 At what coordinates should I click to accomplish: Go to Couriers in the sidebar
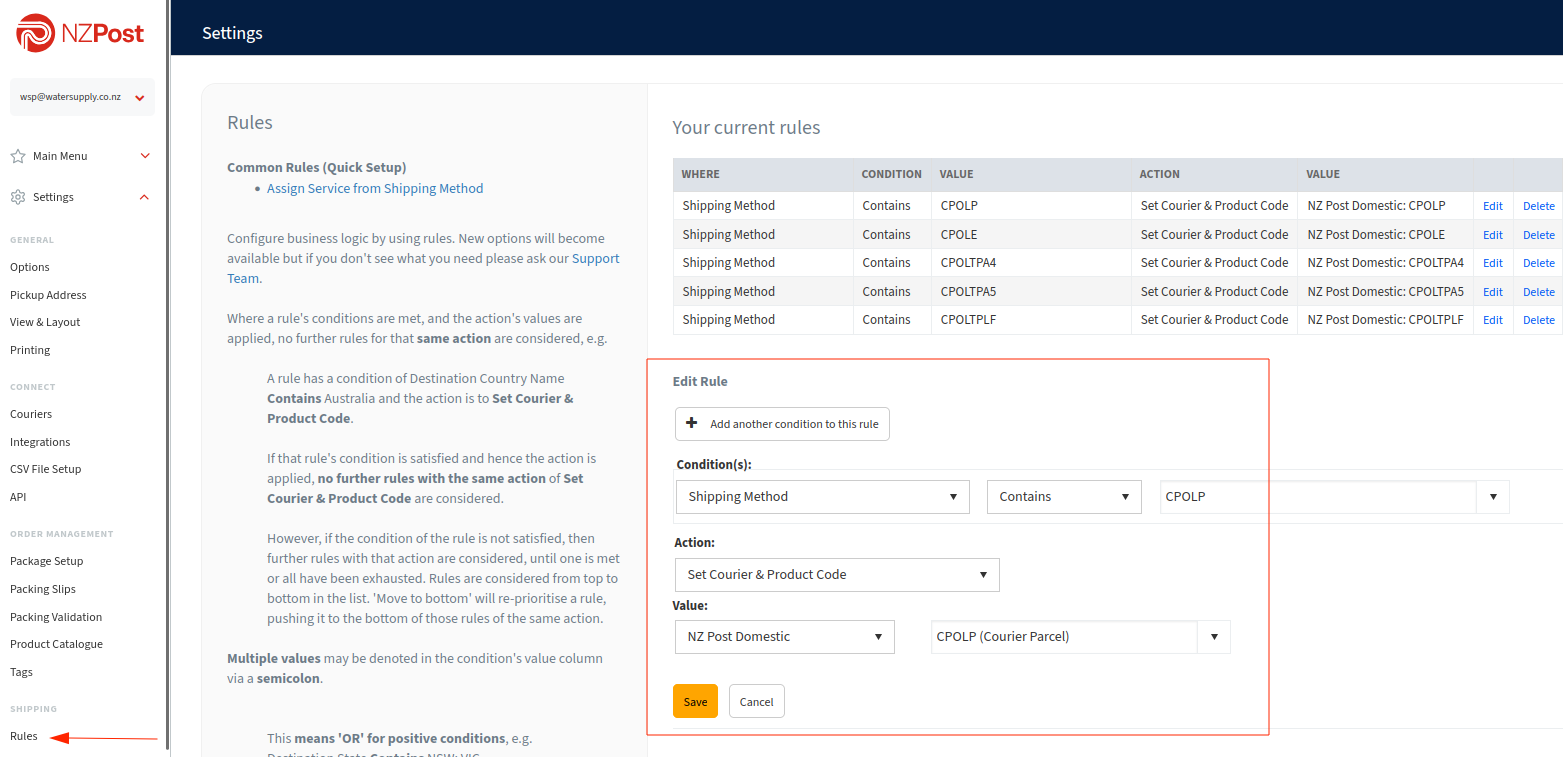31,414
